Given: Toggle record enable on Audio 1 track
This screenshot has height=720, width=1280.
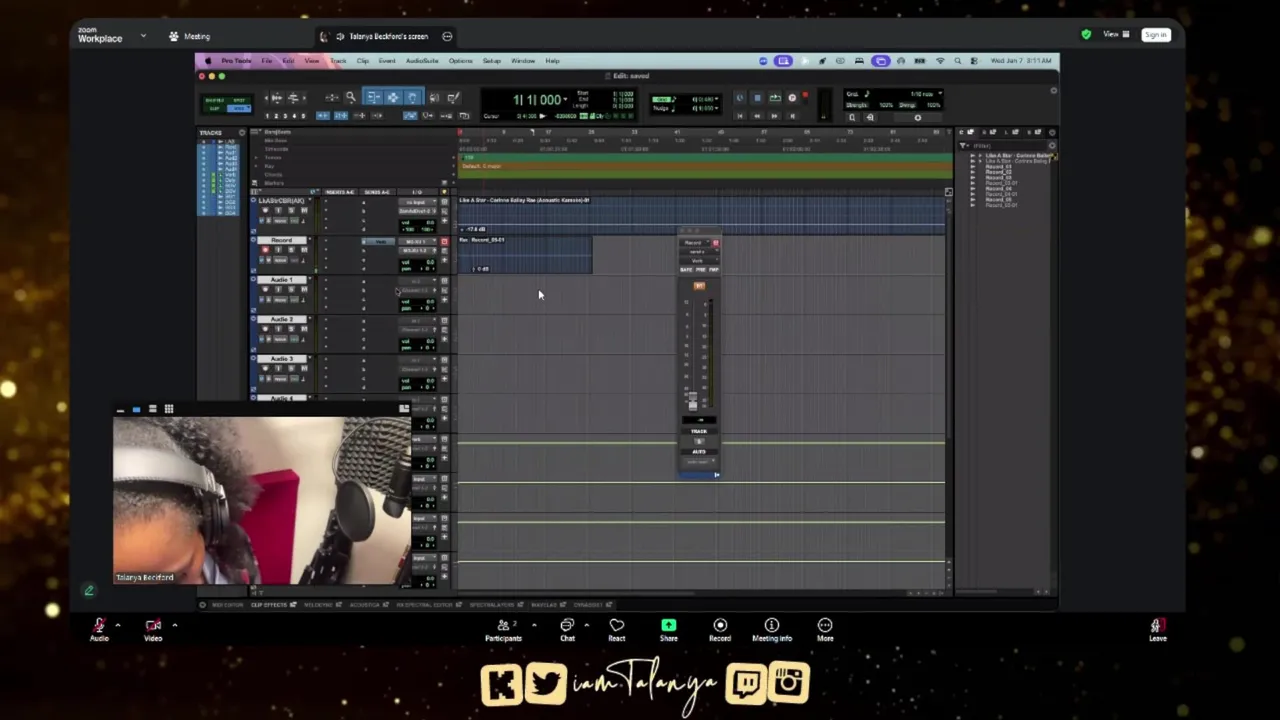Looking at the screenshot, I should [265, 289].
